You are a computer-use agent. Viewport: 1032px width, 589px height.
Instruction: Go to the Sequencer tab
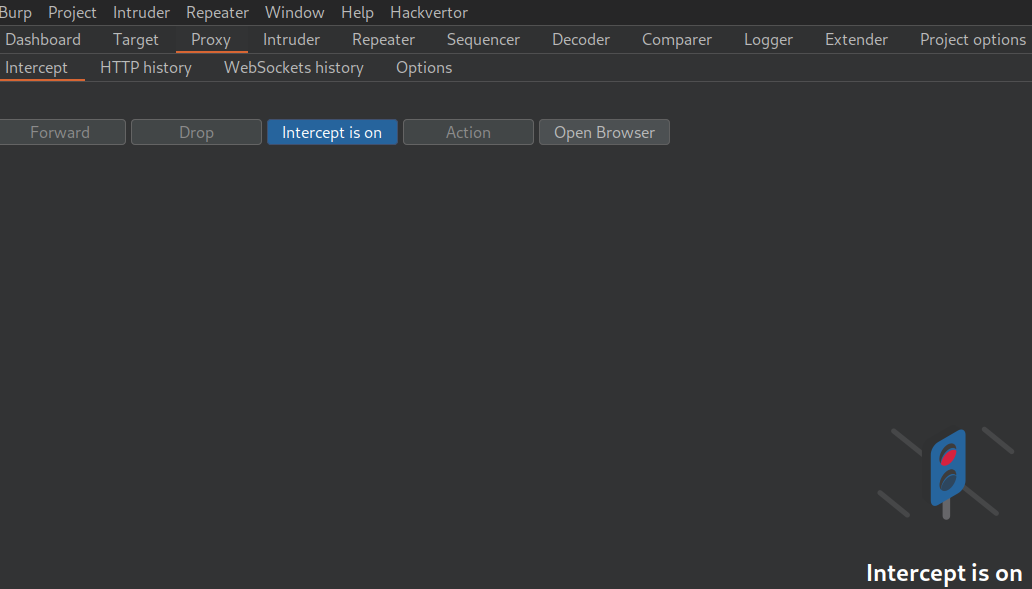coord(483,39)
